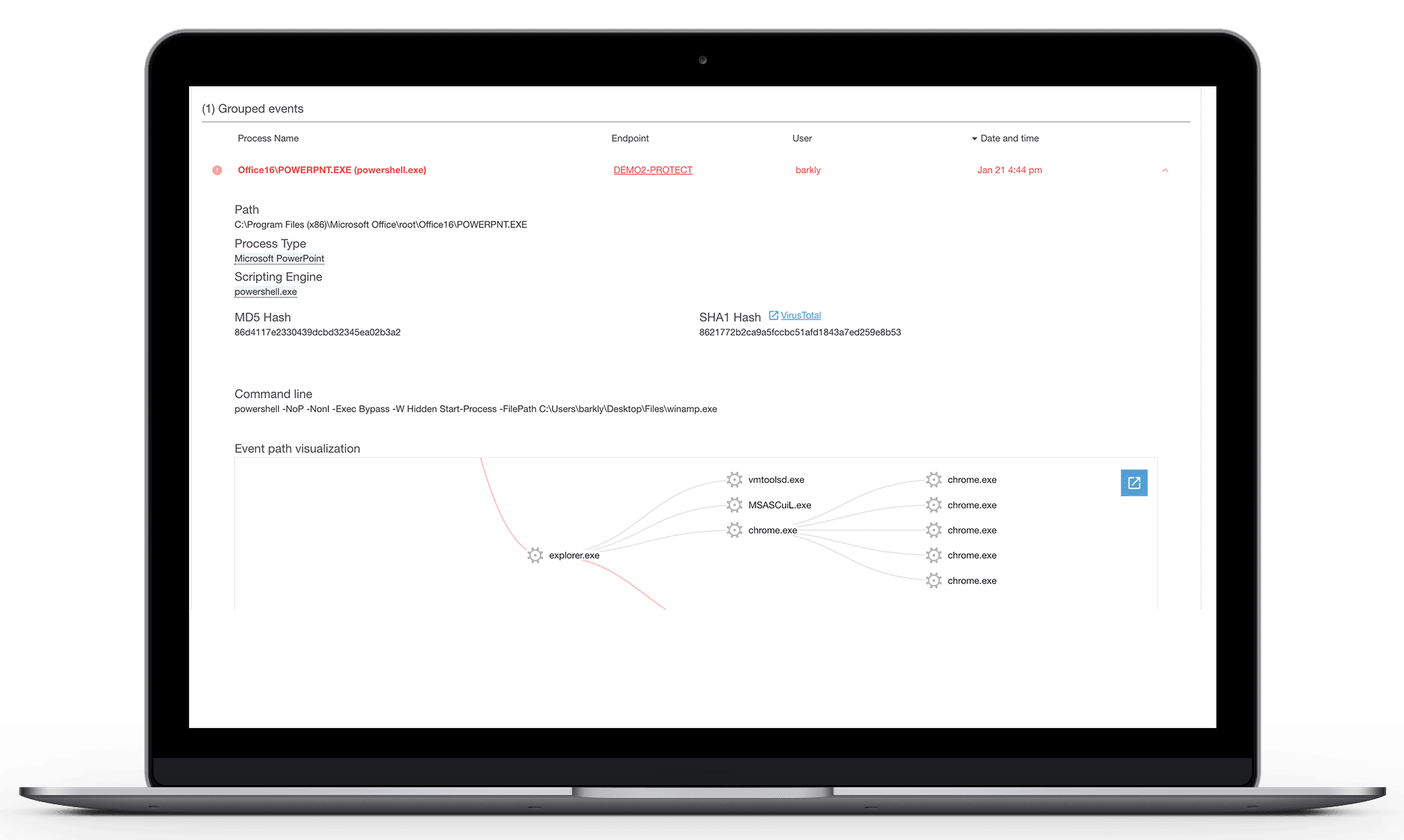Click the MSASCuiL.exe gear icon
This screenshot has height=840, width=1404.
pyautogui.click(x=730, y=505)
